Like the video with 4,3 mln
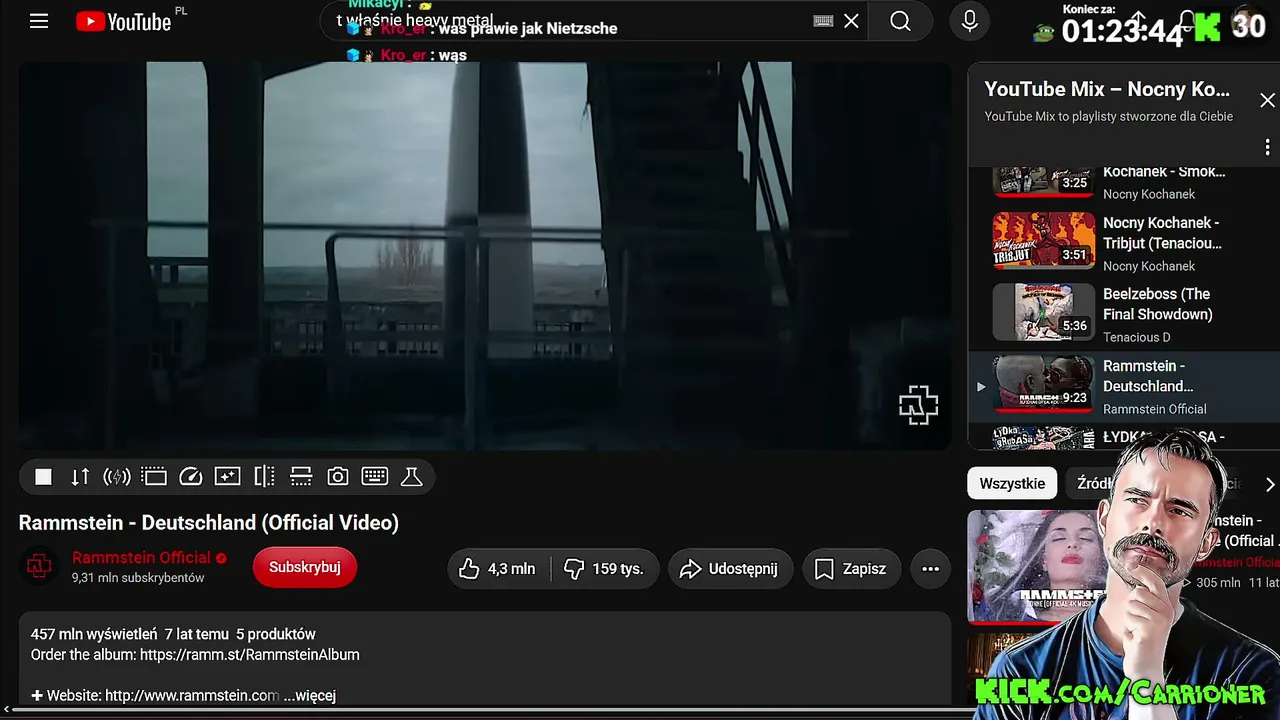1280x720 pixels. 499,569
